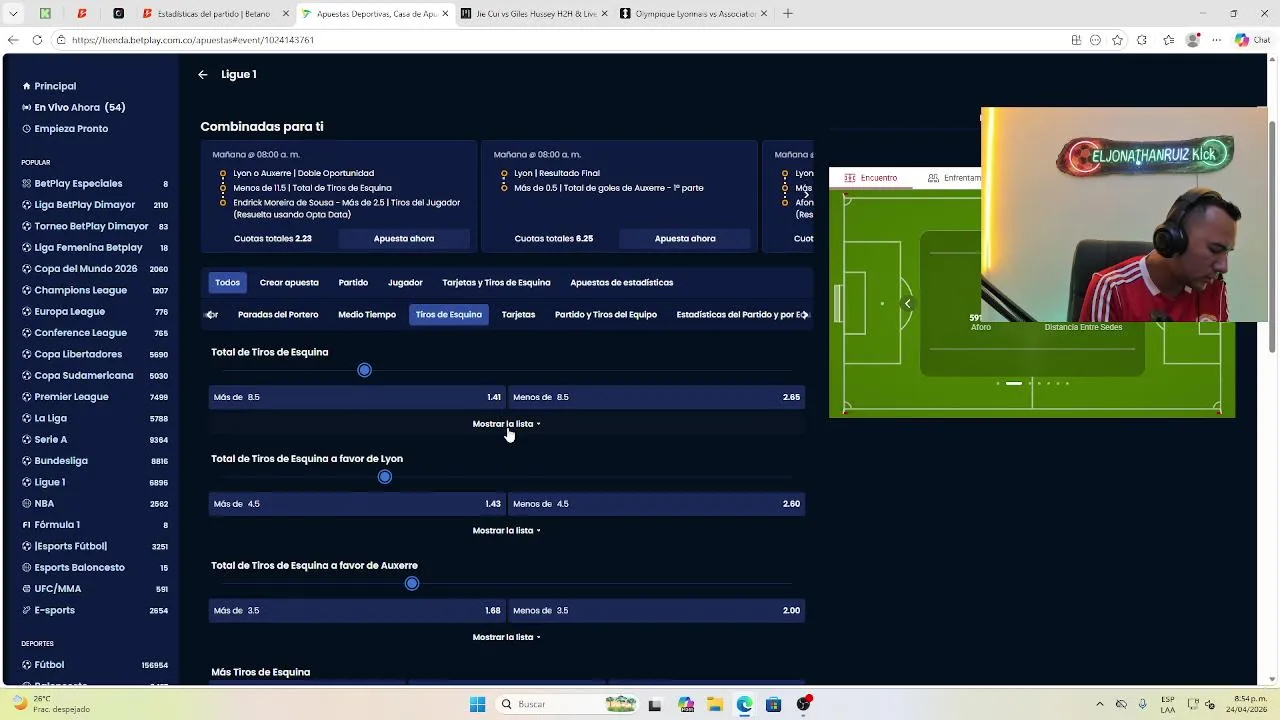Select the Medio Tiempo category
The width and height of the screenshot is (1280, 720).
click(x=367, y=314)
